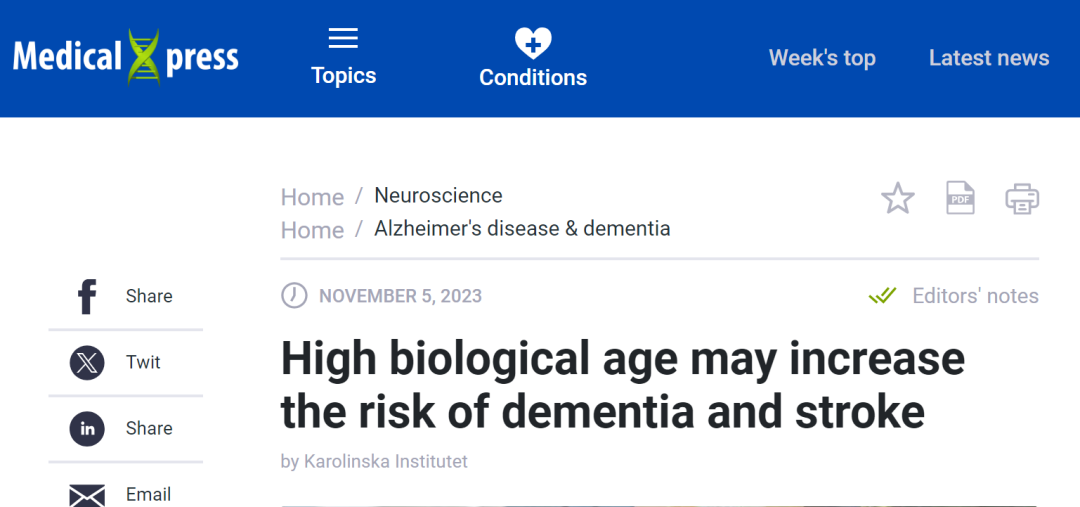Click the Topics label
This screenshot has height=507, width=1080.
point(343,76)
